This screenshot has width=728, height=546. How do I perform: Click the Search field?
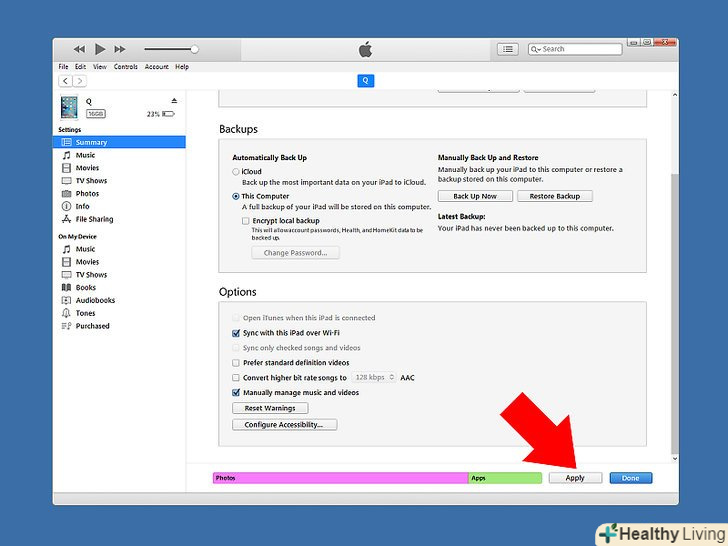[575, 49]
